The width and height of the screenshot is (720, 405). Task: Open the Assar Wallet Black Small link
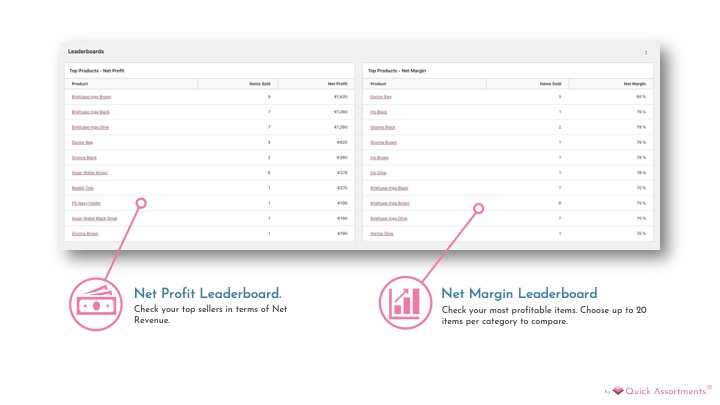(x=95, y=218)
